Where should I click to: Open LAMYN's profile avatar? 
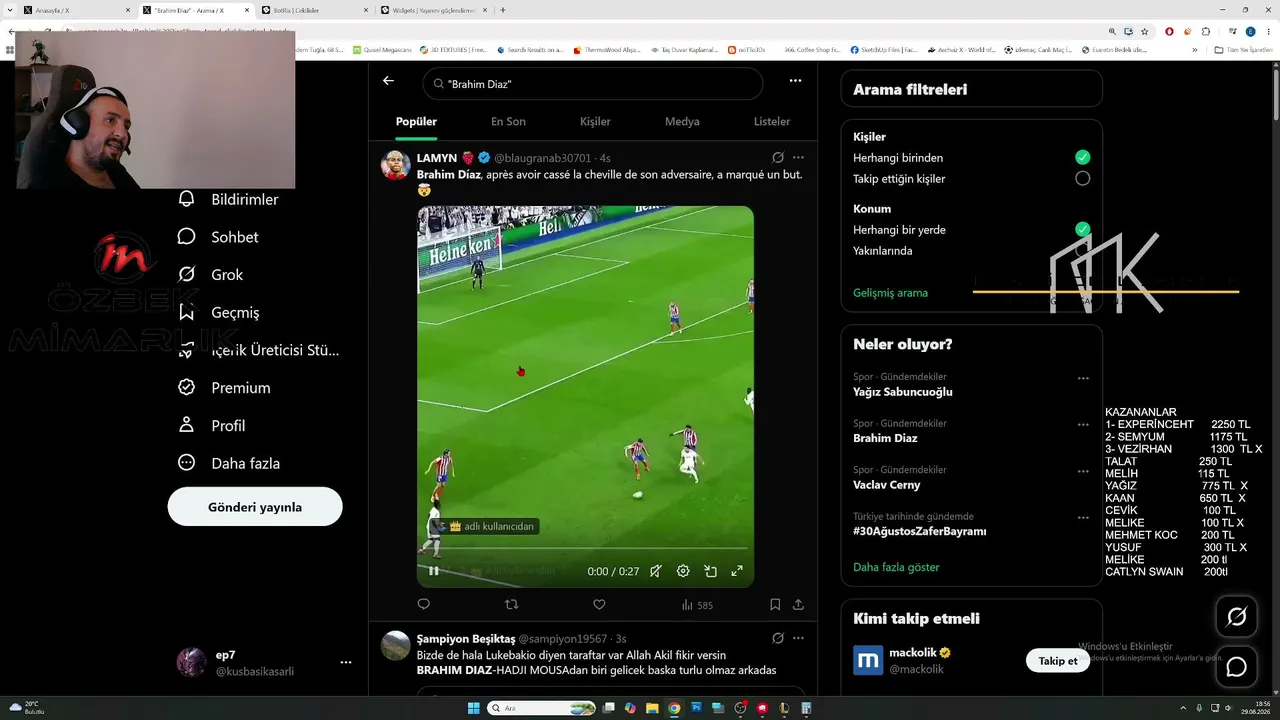[x=396, y=165]
